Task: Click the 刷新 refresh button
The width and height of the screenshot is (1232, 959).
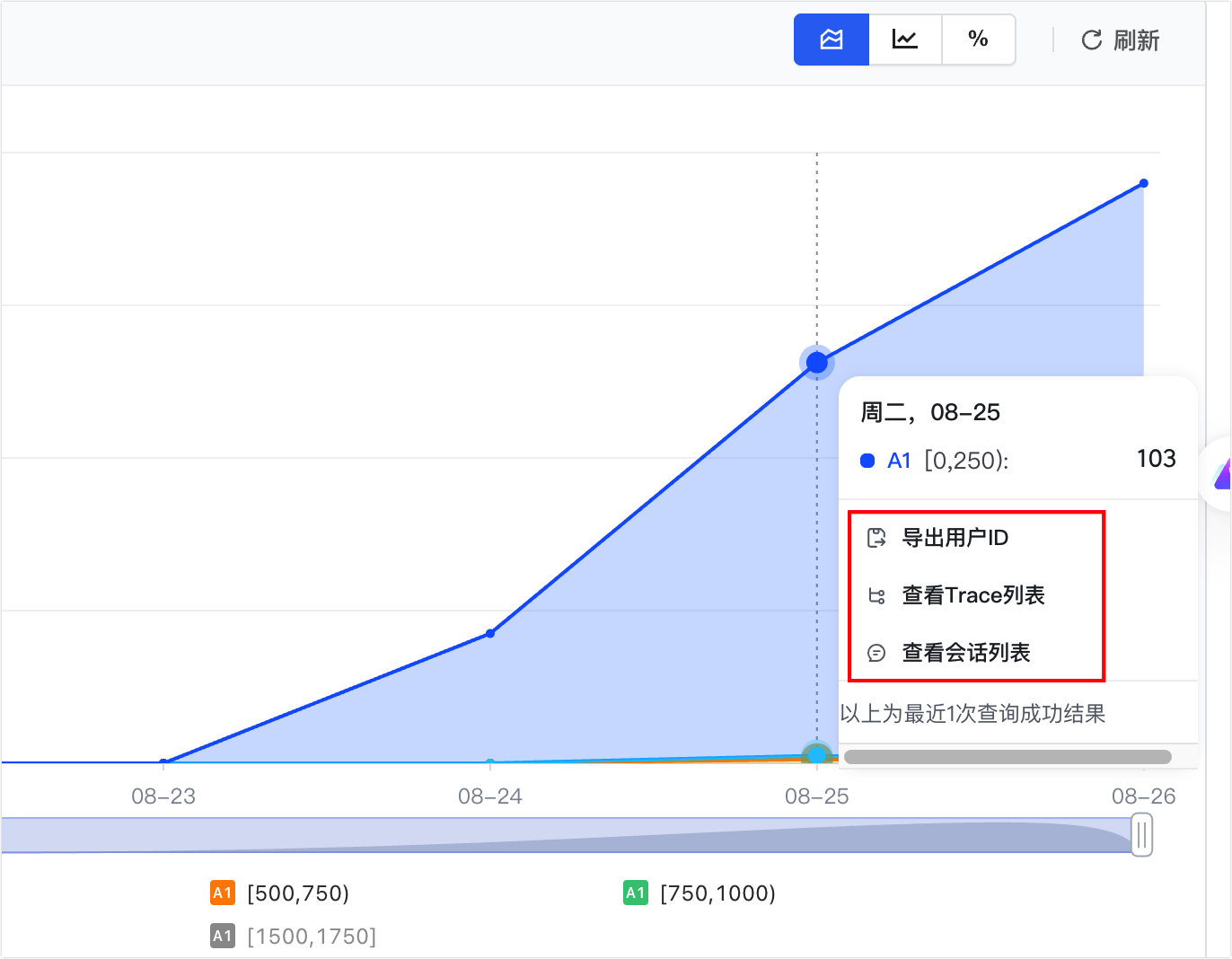Action: (1120, 40)
